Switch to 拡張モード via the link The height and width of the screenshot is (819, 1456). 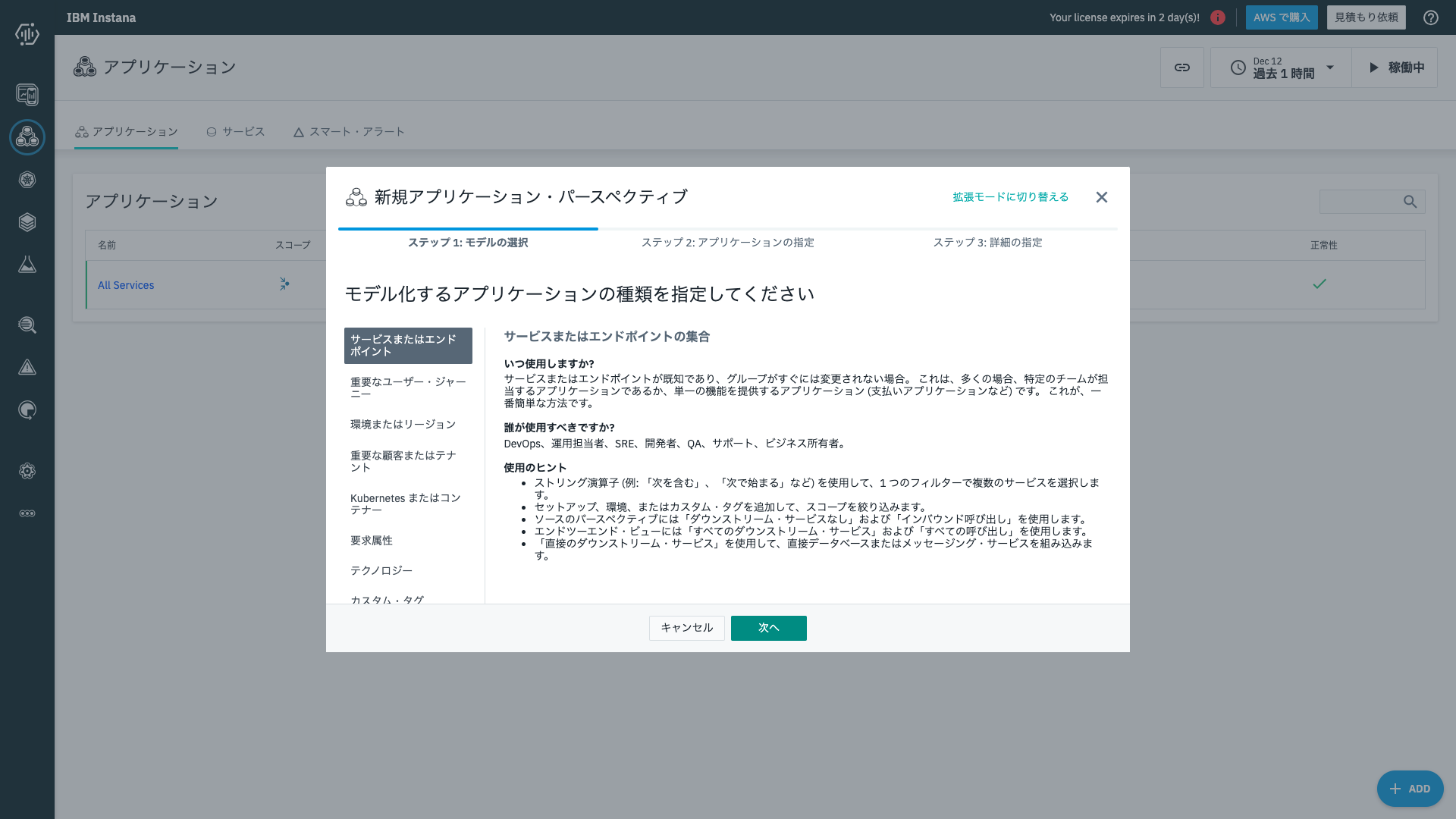coord(1009,196)
